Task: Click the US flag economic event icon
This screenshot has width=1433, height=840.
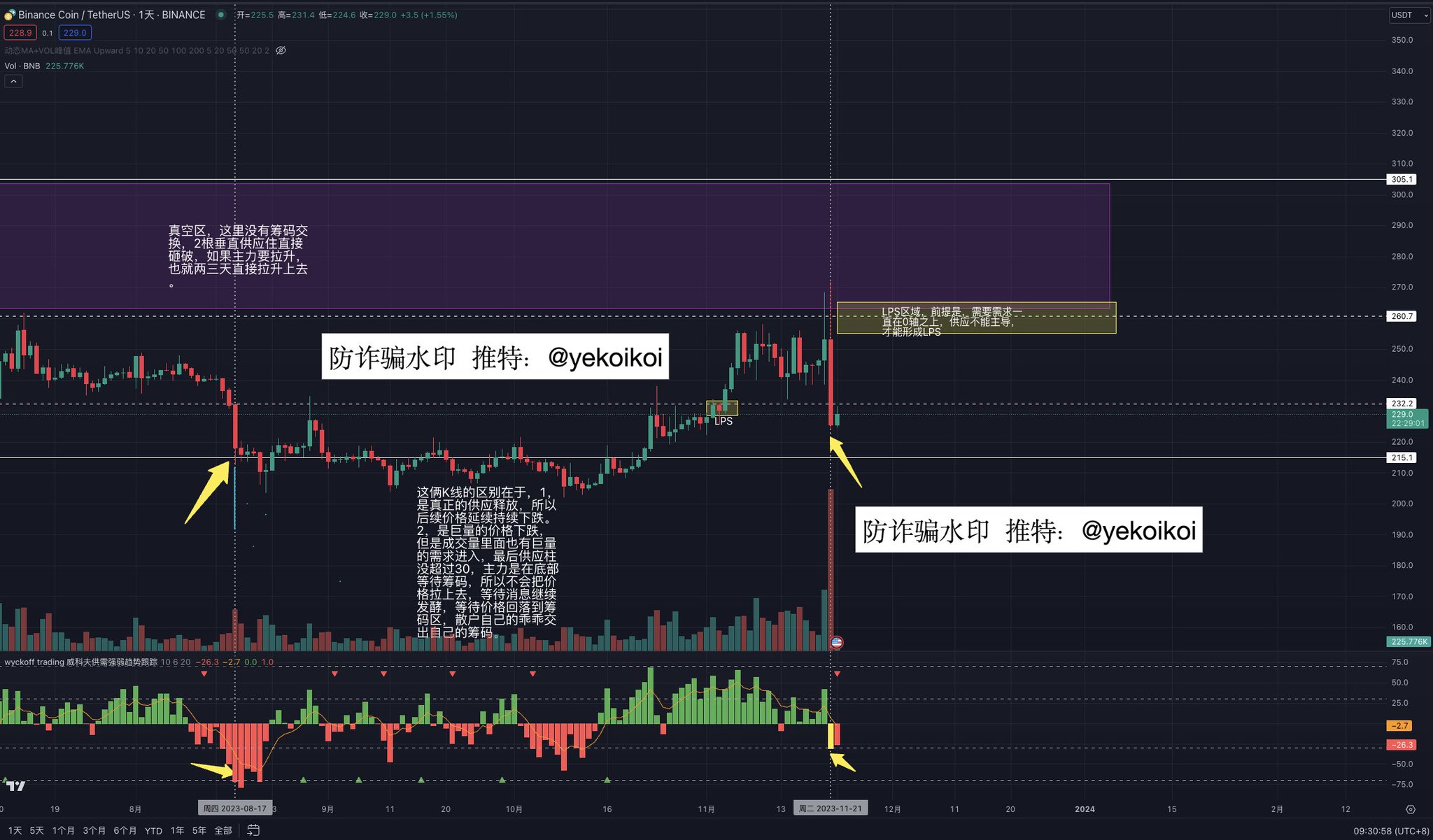Action: point(837,642)
